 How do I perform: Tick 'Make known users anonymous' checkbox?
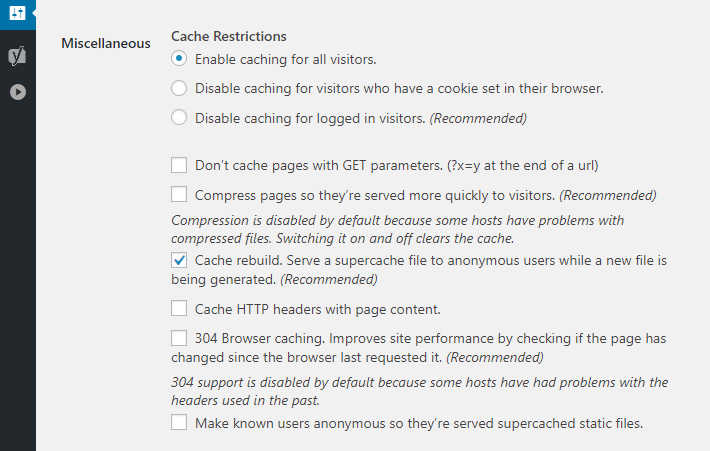pyautogui.click(x=179, y=423)
